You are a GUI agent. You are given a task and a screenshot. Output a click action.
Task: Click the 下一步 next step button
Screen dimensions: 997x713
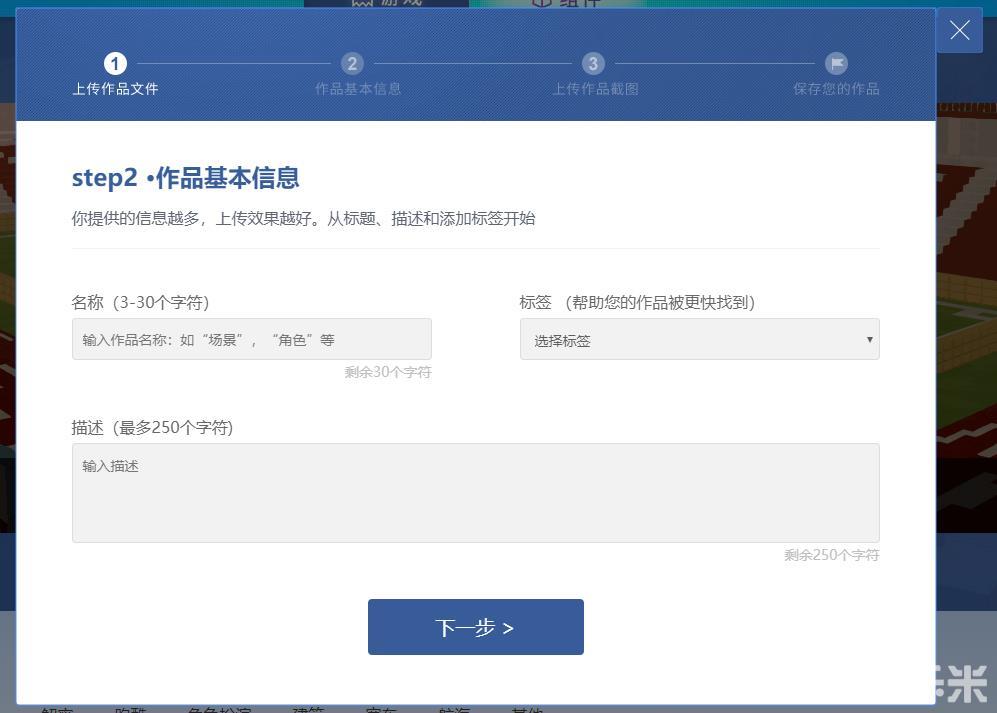pos(476,627)
